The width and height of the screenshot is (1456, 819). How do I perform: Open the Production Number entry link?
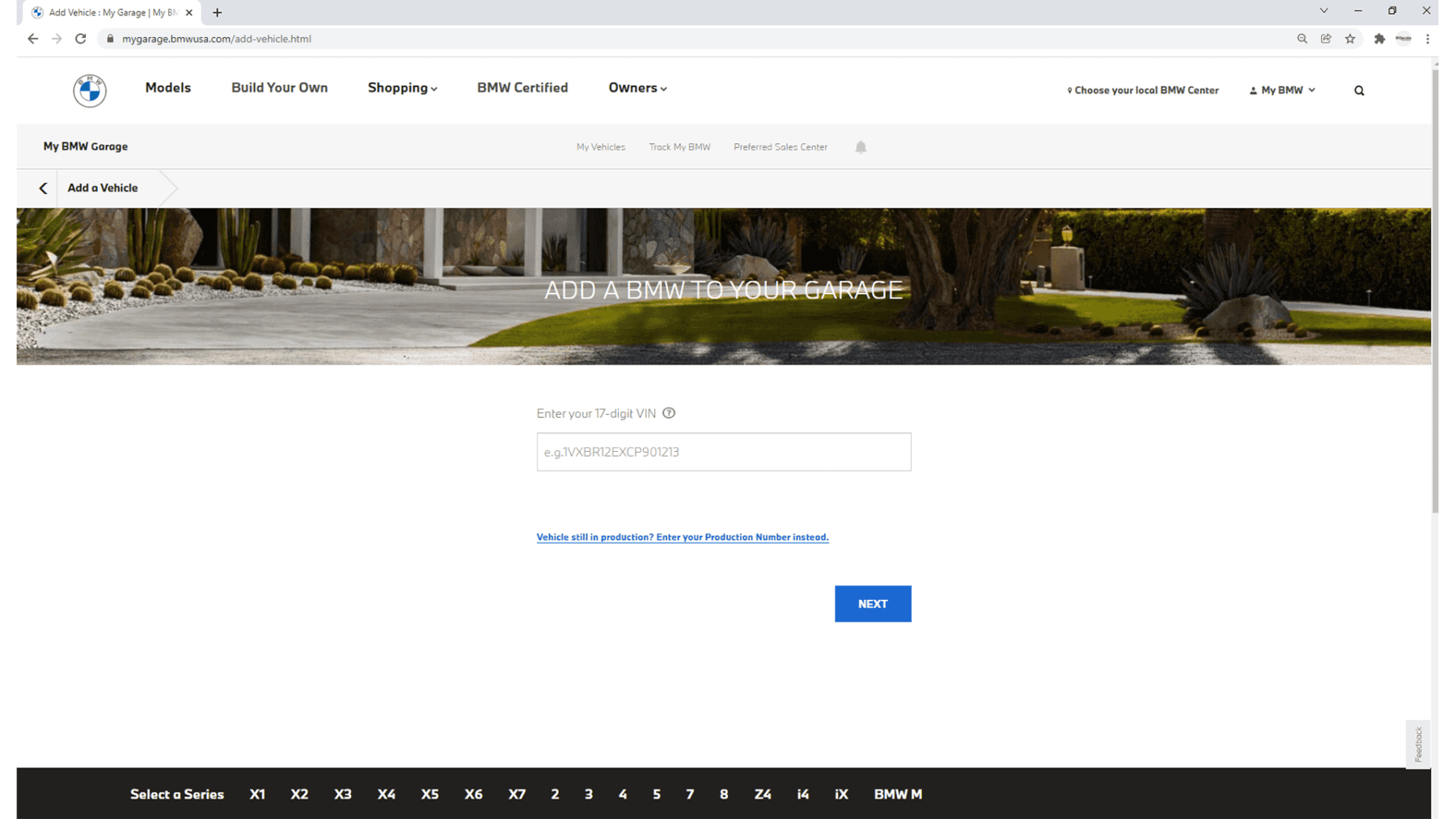(682, 537)
